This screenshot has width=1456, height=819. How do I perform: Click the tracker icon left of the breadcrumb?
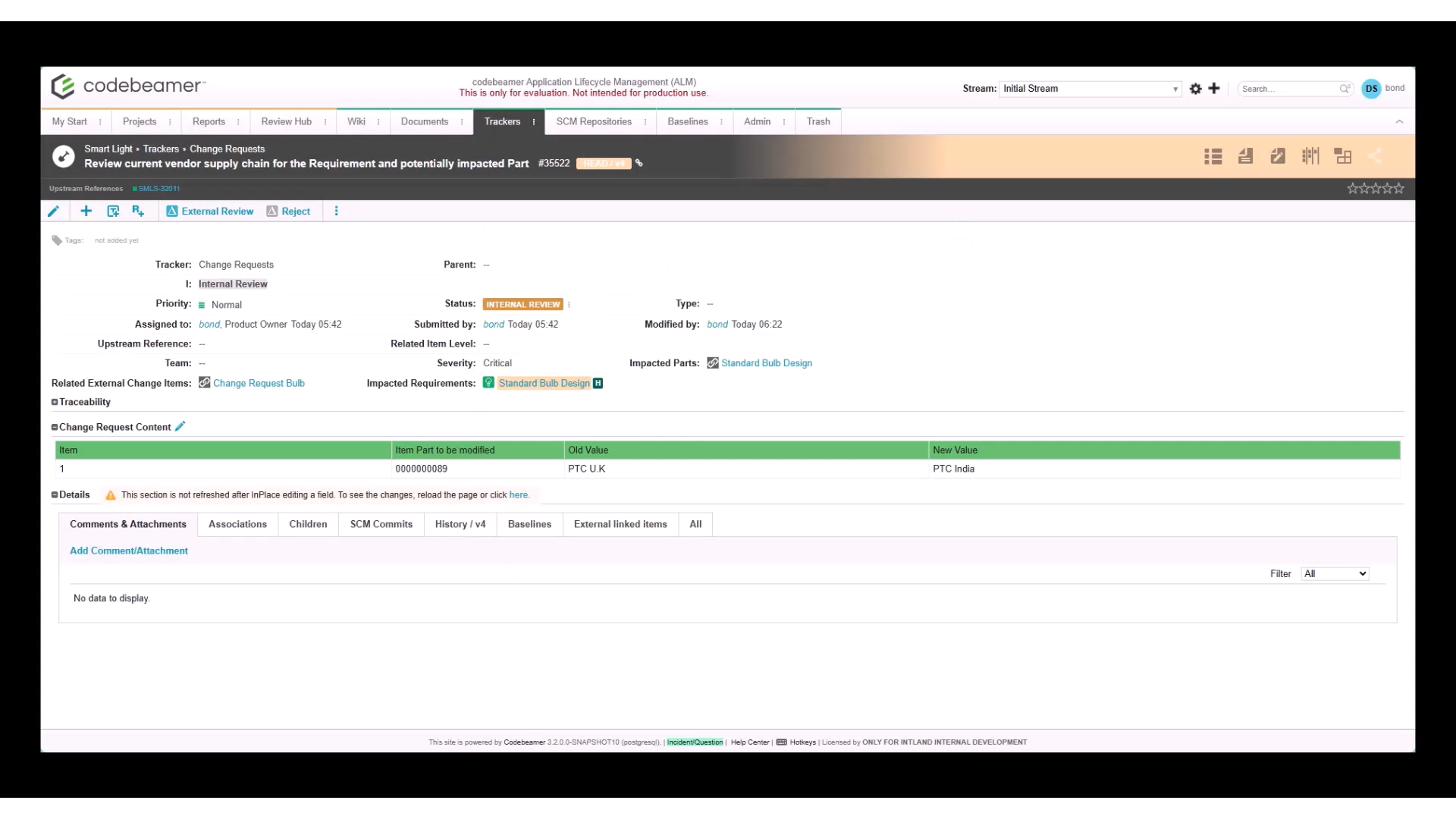[63, 156]
